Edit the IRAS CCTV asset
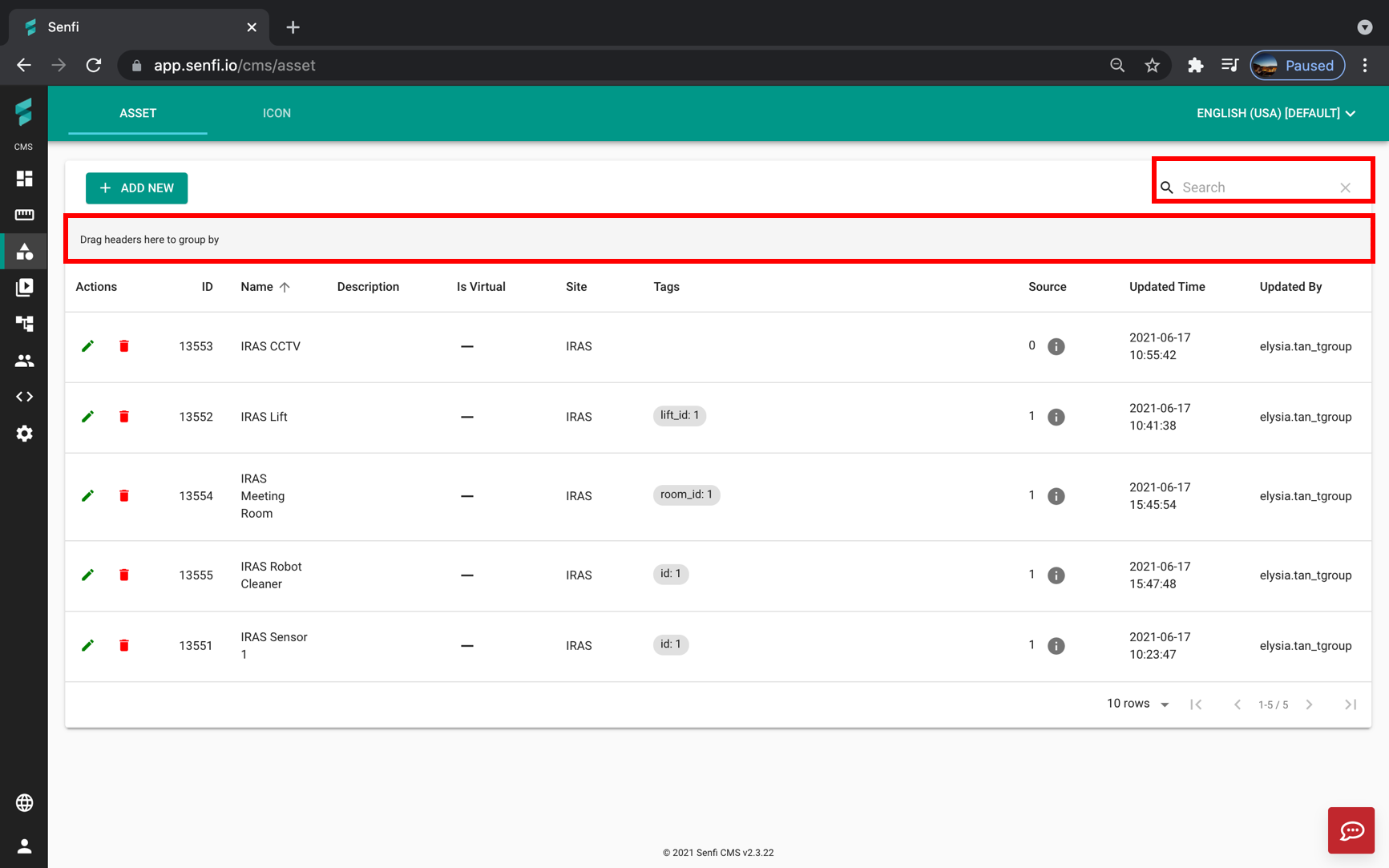The height and width of the screenshot is (868, 1389). pyautogui.click(x=88, y=346)
